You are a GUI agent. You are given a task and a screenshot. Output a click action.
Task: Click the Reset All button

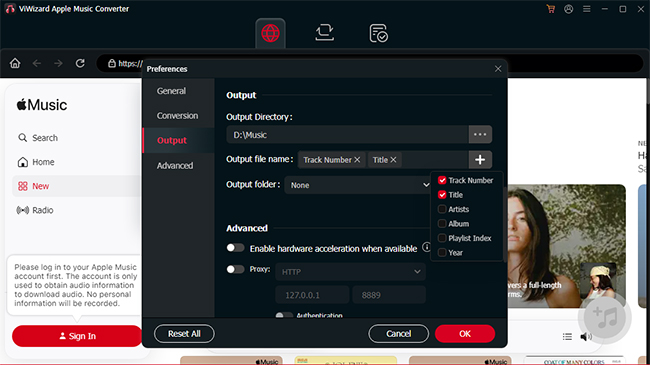pos(184,333)
